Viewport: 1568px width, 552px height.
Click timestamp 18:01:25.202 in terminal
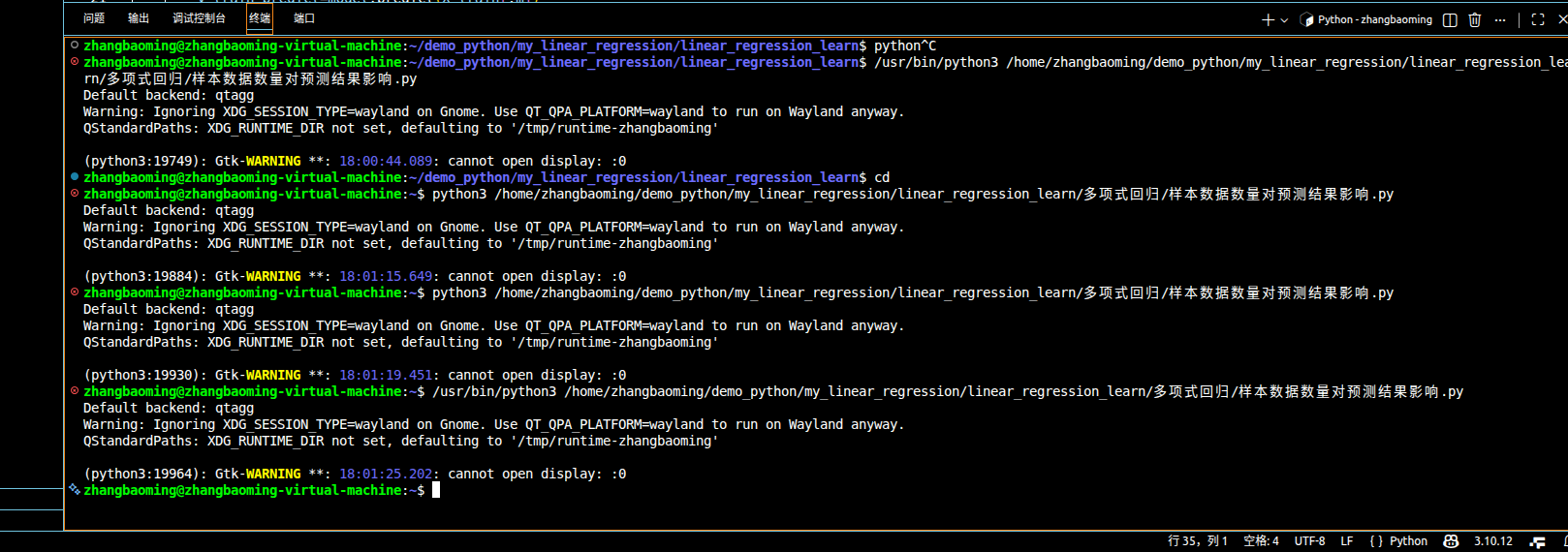(x=386, y=474)
